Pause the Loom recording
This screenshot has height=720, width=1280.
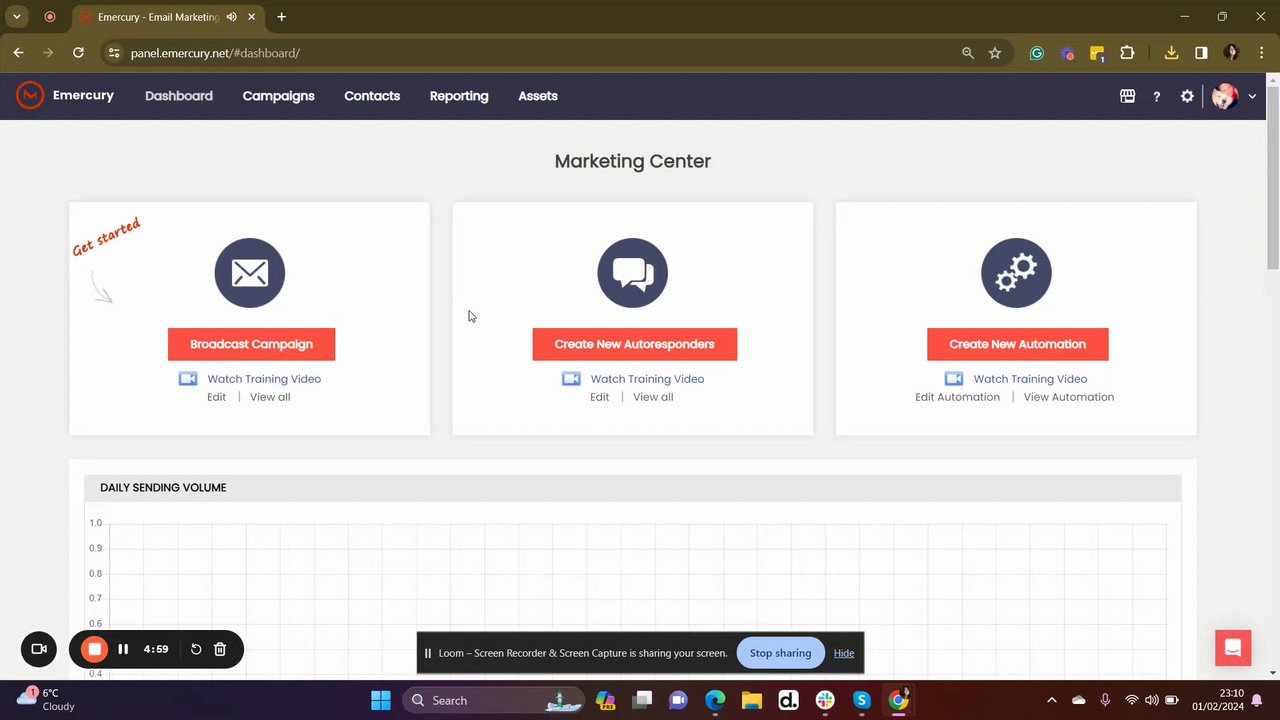pyautogui.click(x=123, y=649)
